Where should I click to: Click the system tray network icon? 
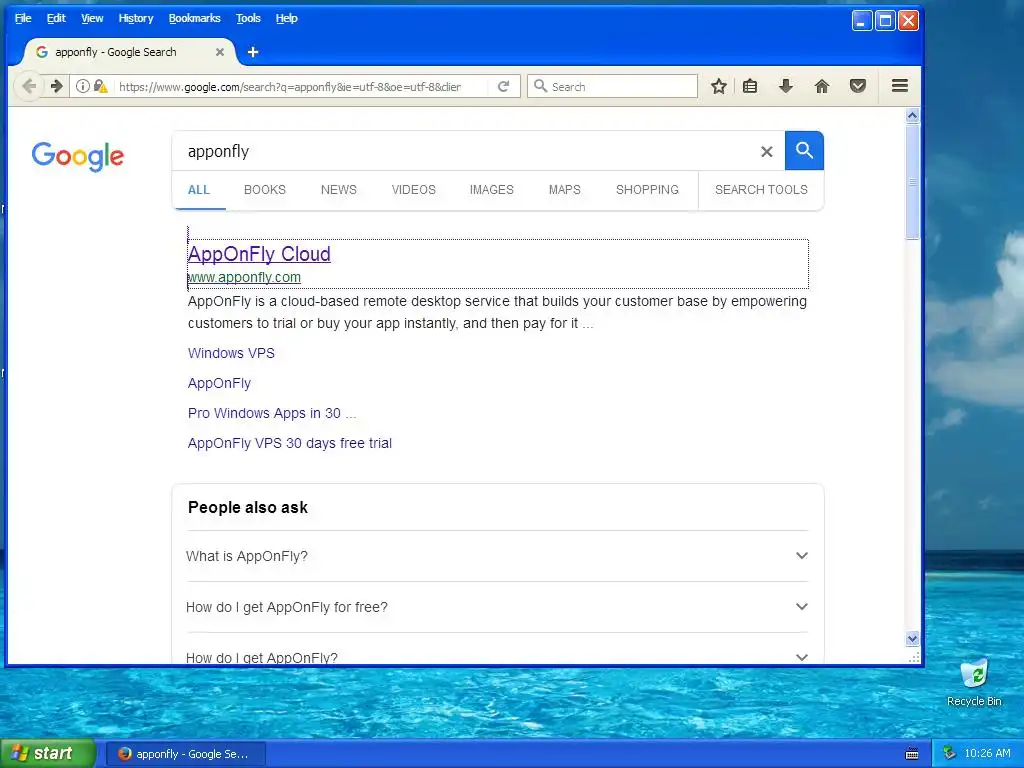(949, 753)
